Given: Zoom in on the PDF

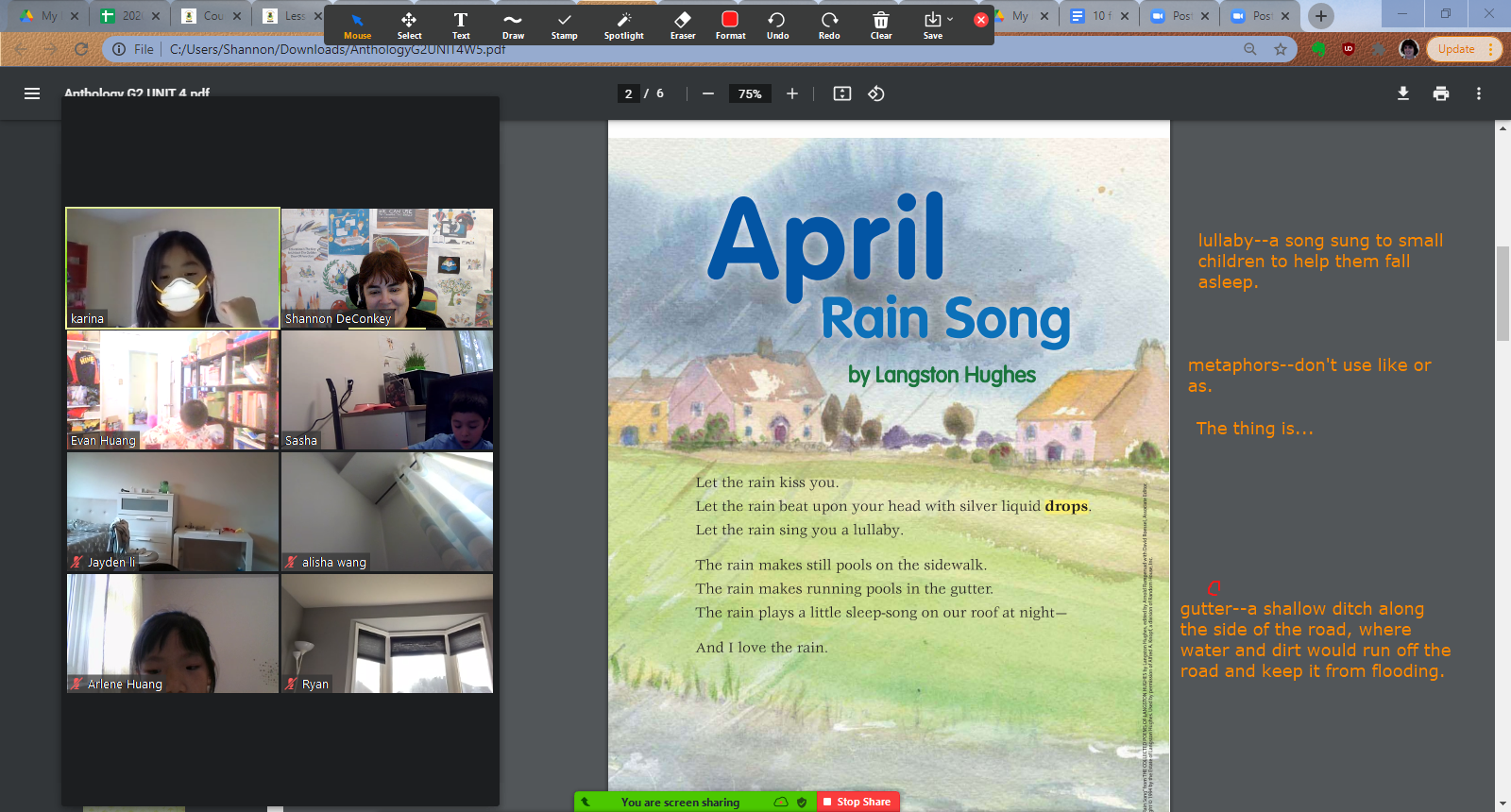Looking at the screenshot, I should [x=792, y=93].
